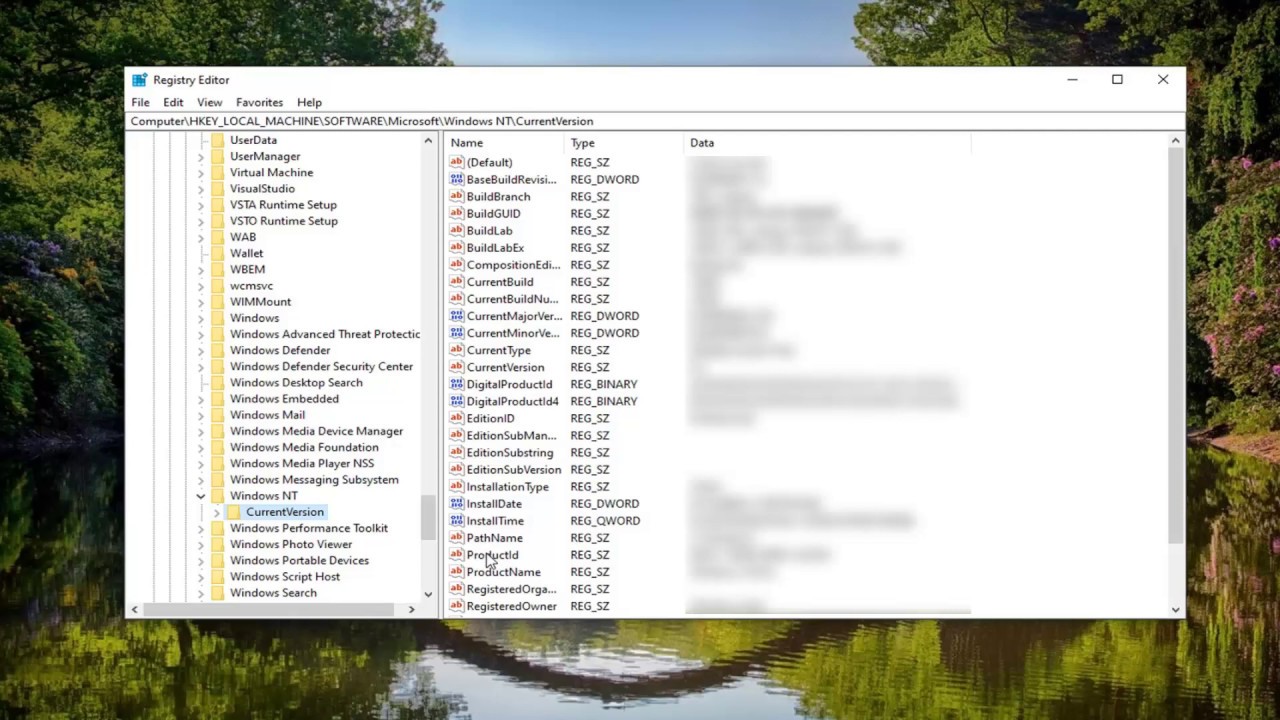Click the registry path address bar

click(x=656, y=121)
